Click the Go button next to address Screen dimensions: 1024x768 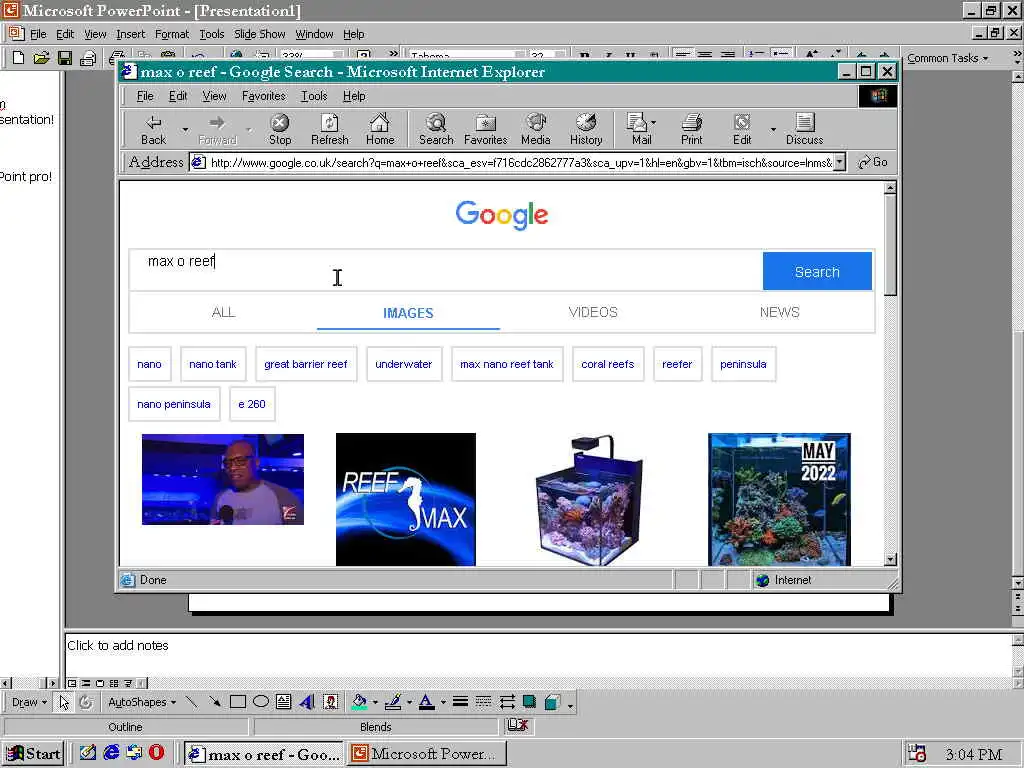[x=872, y=162]
